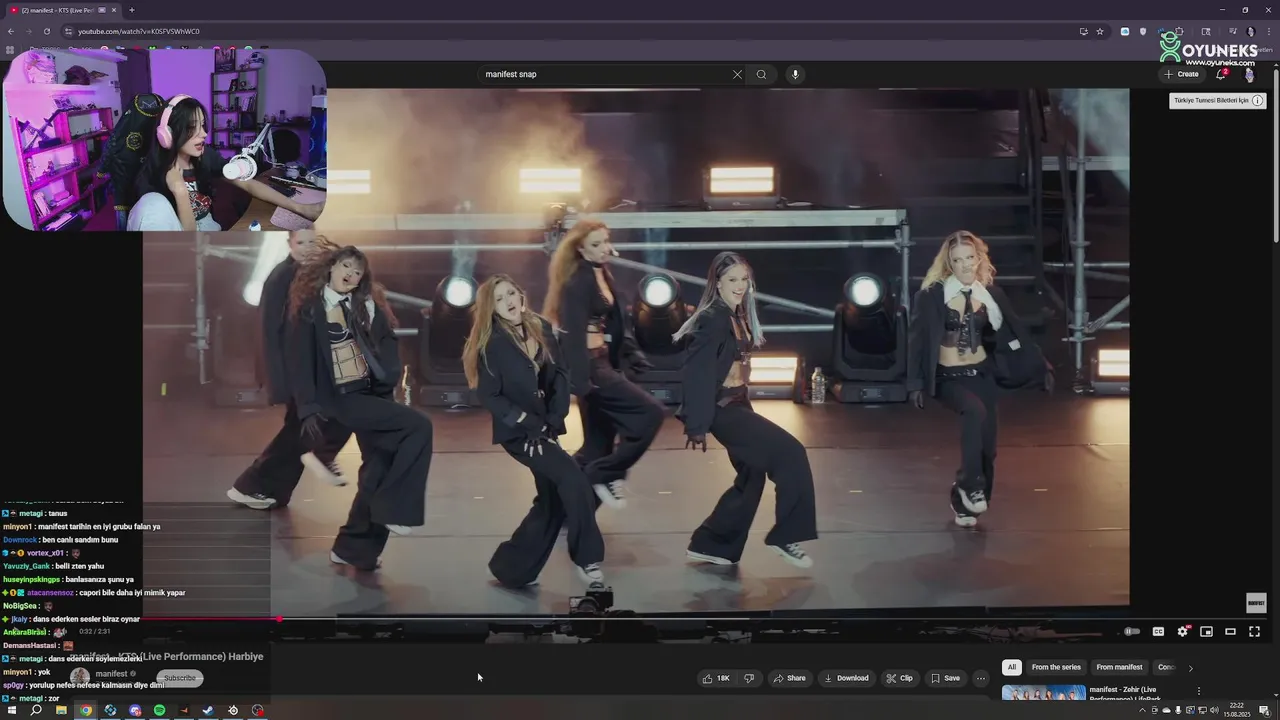The width and height of the screenshot is (1280, 720).
Task: Open Chrome extensions puzzle icon
Action: (1179, 31)
